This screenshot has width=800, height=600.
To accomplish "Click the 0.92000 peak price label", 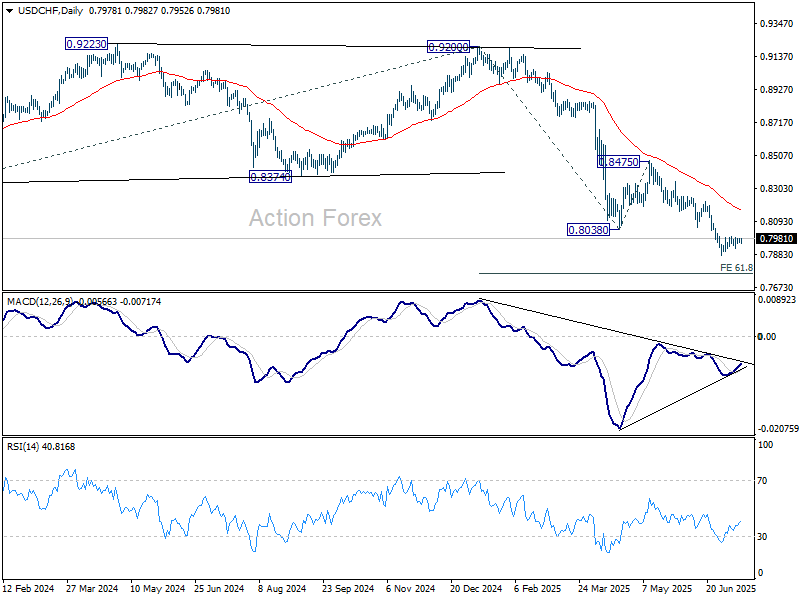I will (x=449, y=47).
